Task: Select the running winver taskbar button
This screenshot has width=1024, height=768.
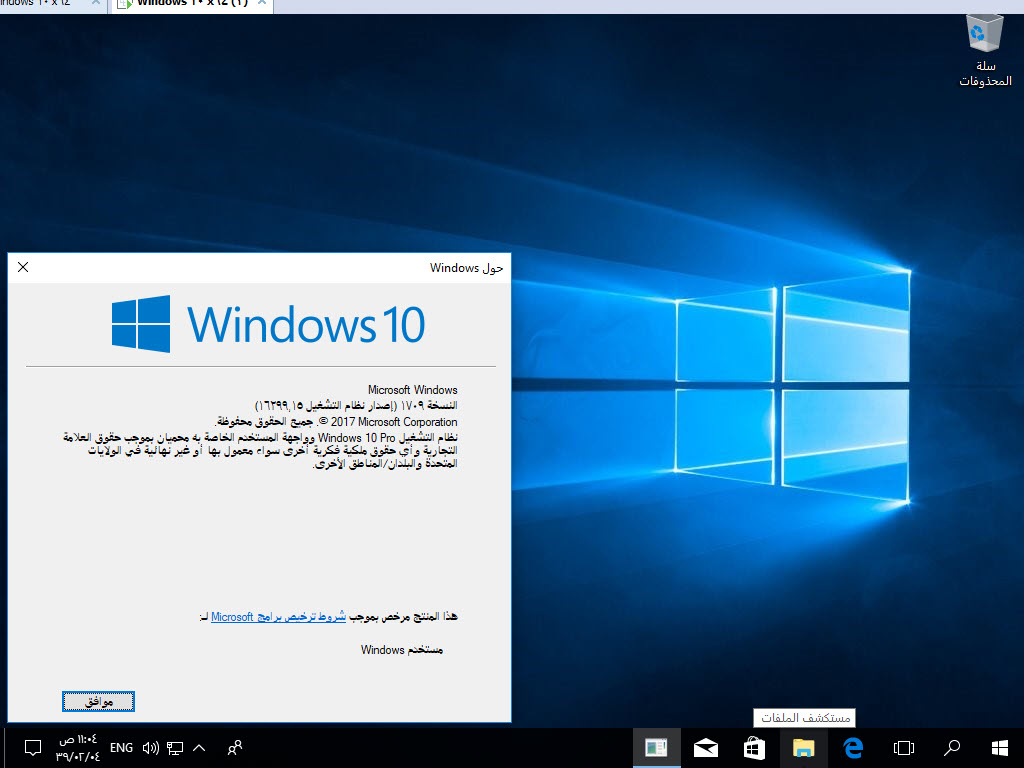Action: point(656,748)
